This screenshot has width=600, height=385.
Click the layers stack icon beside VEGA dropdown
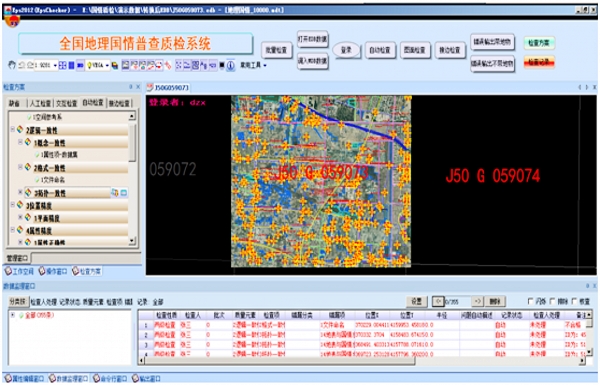(115, 66)
